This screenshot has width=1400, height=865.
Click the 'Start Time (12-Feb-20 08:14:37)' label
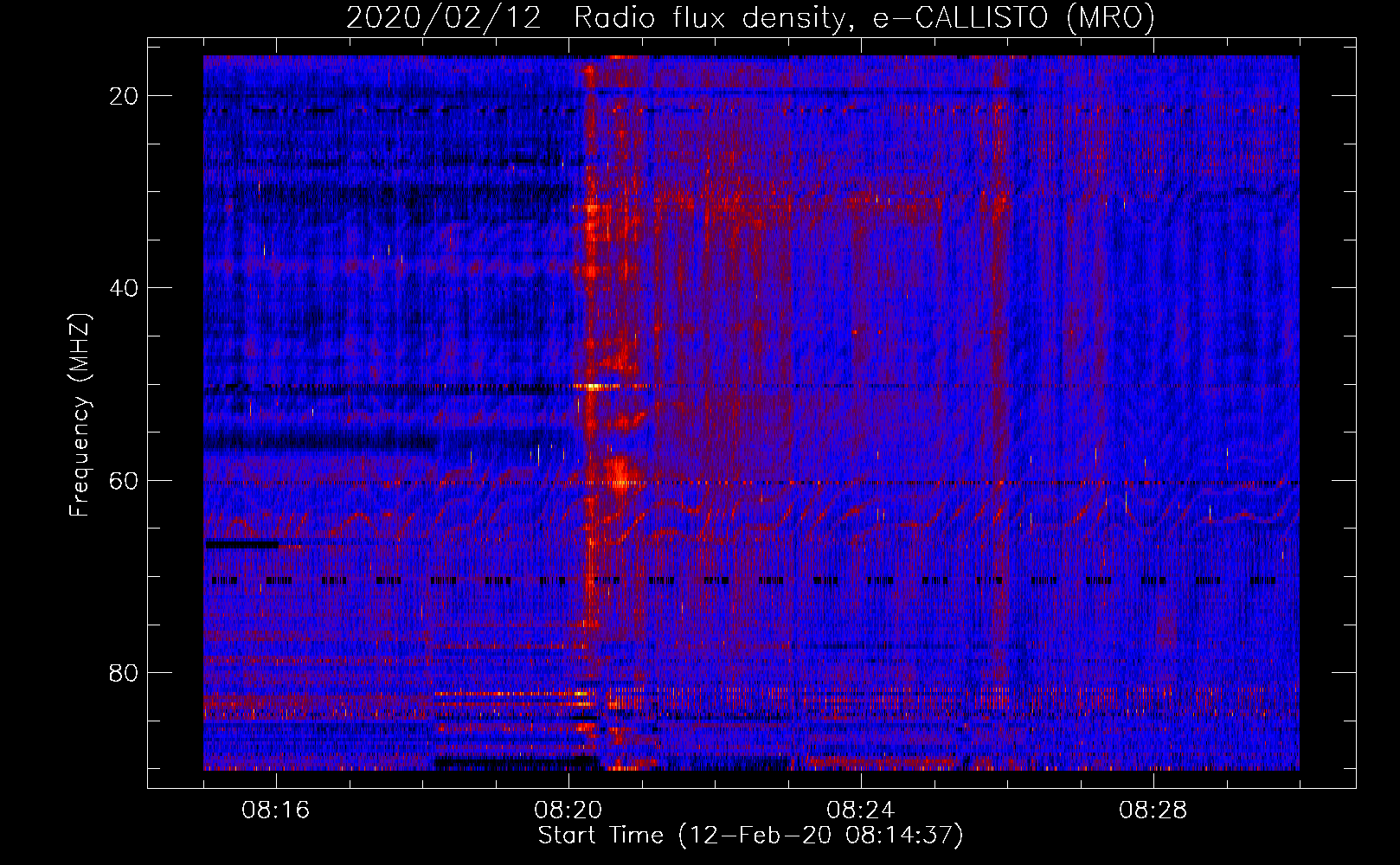pos(750,836)
